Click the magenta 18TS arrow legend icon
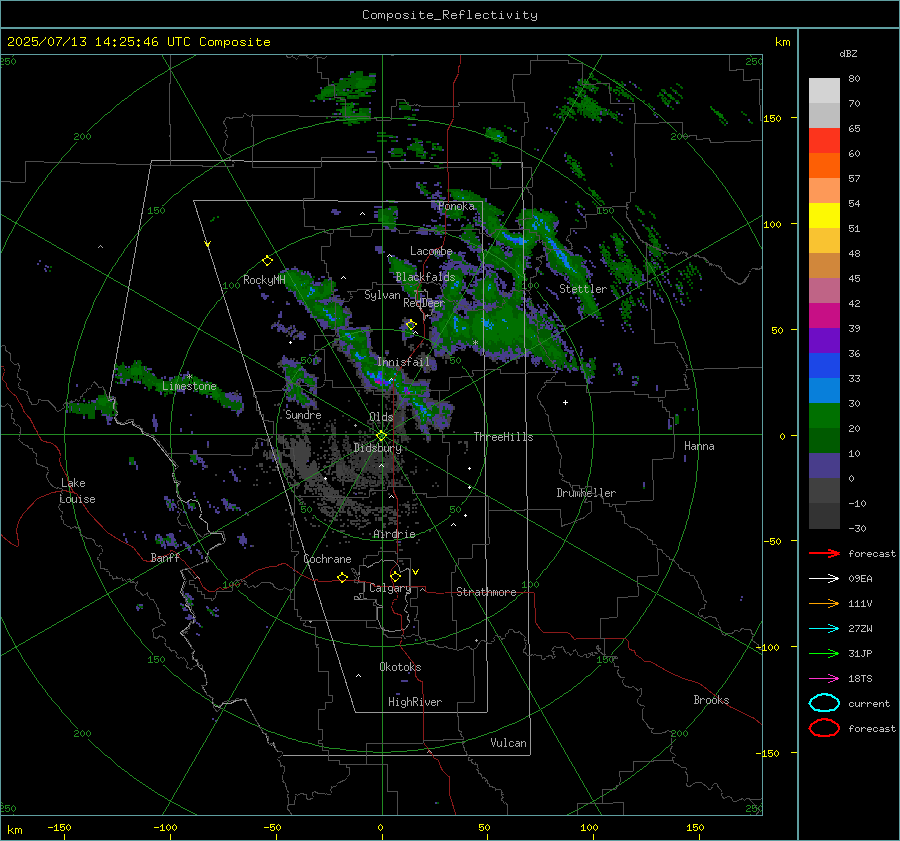The image size is (900, 841). tap(824, 679)
